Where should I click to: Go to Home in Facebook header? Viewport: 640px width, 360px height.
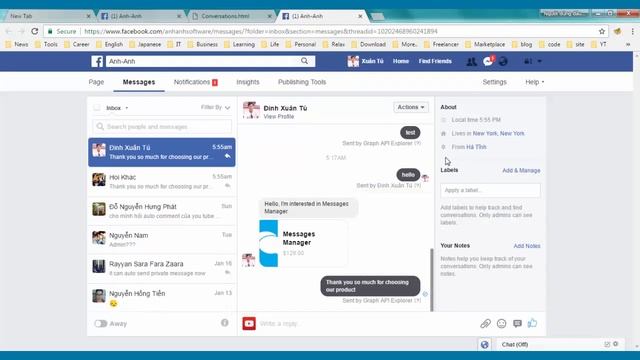pyautogui.click(x=401, y=61)
